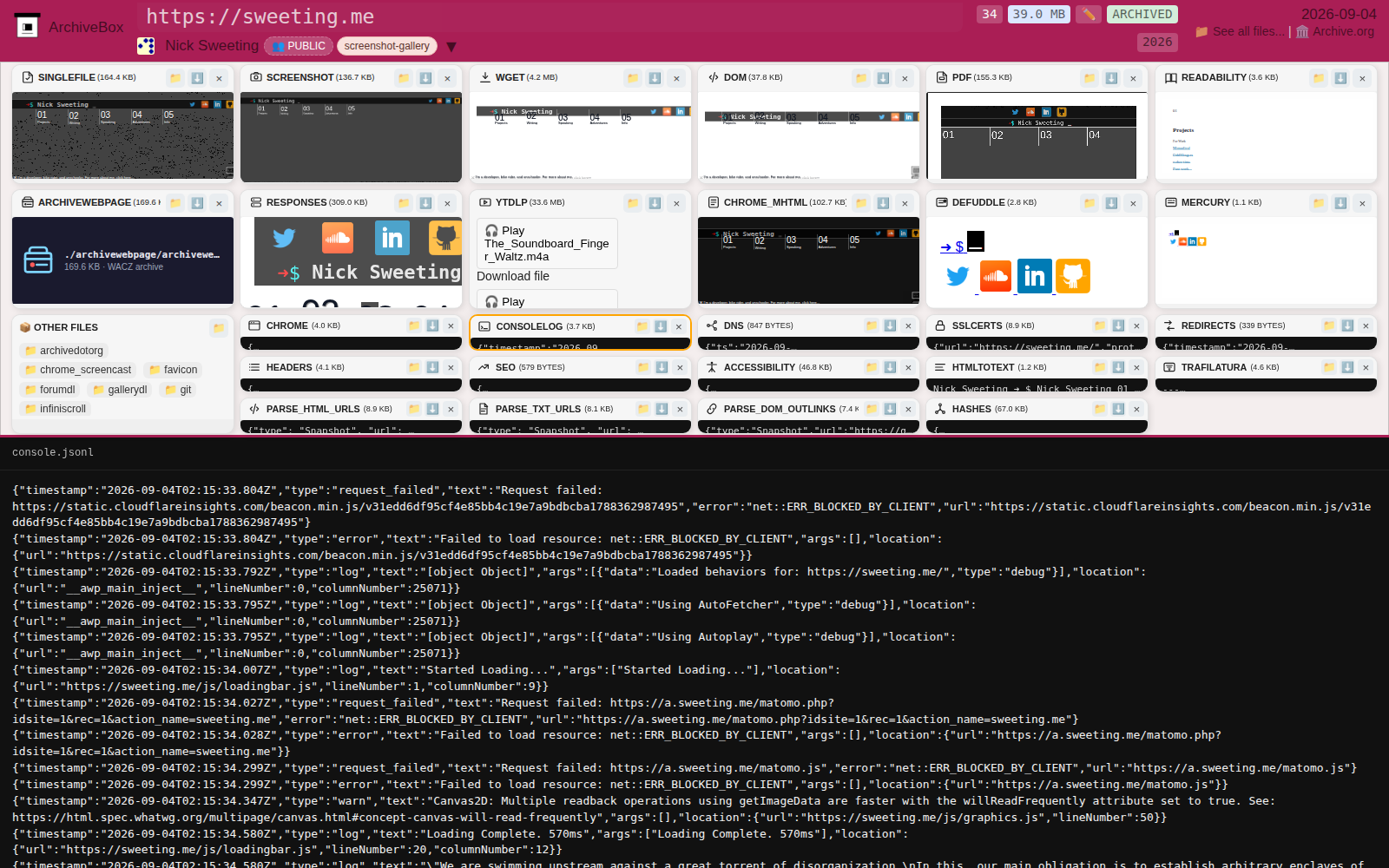This screenshot has height=868, width=1389.
Task: Open the infiniscroll folder
Action: coord(56,409)
